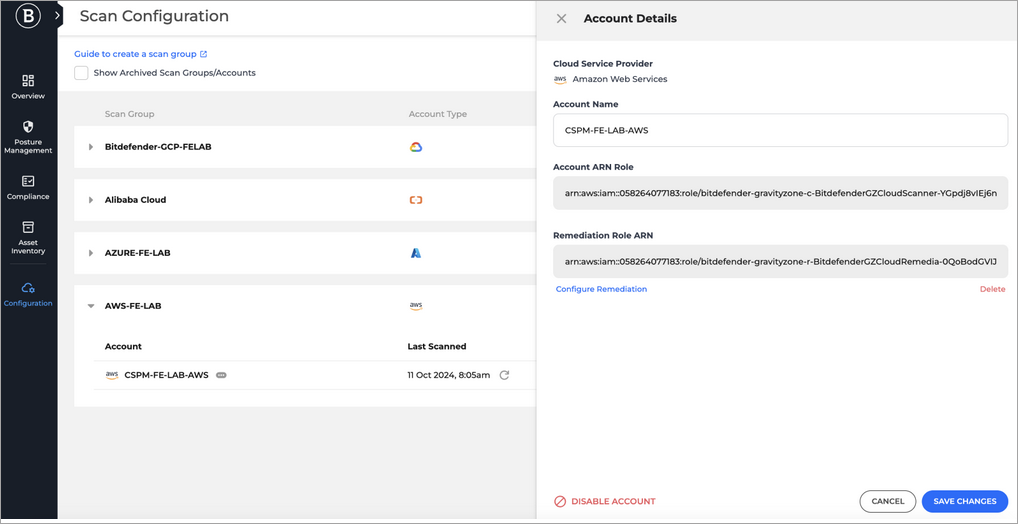Click the red Delete link

click(x=992, y=289)
